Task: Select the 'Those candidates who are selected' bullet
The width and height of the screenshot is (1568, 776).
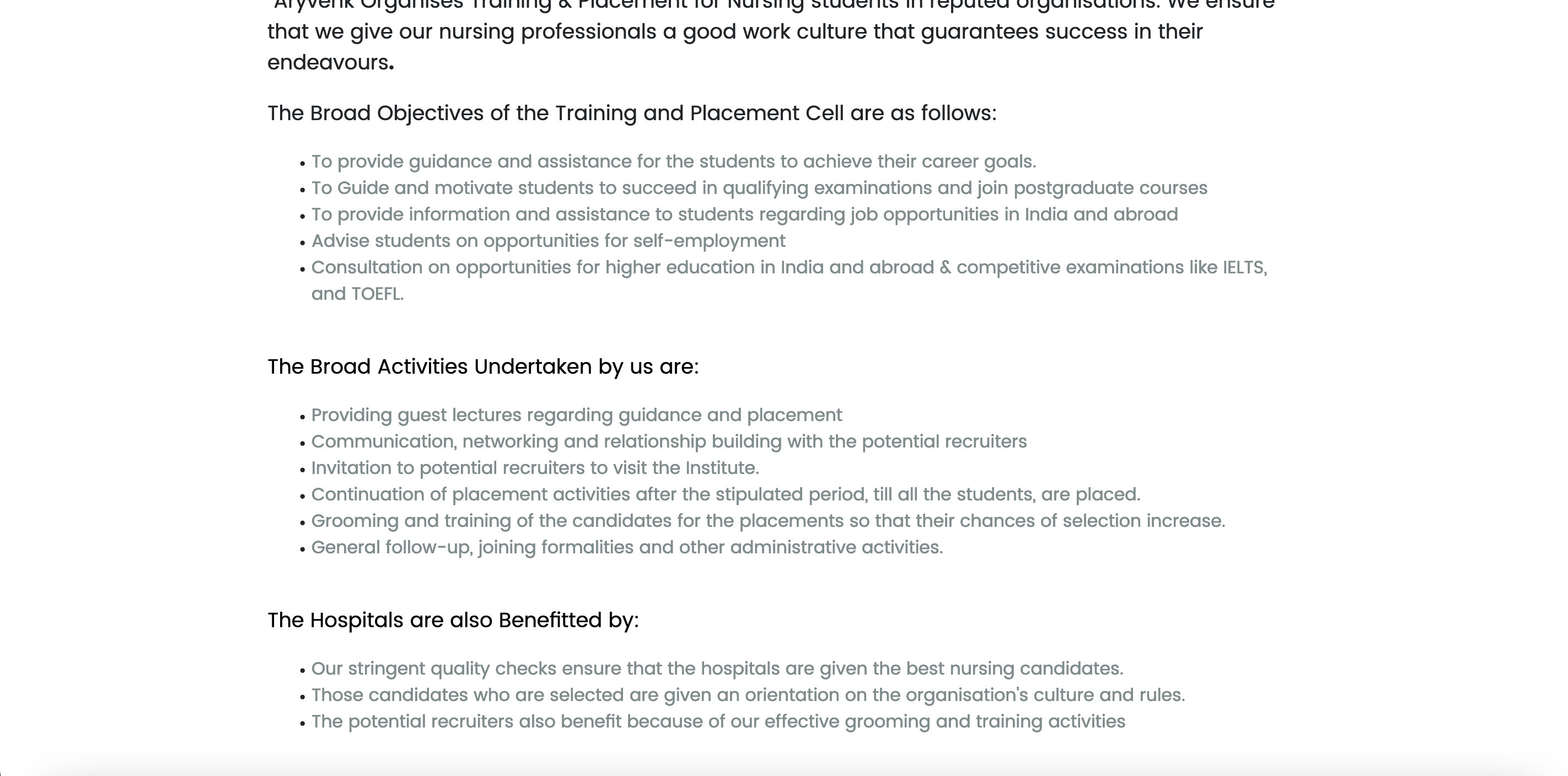Action: 748,695
